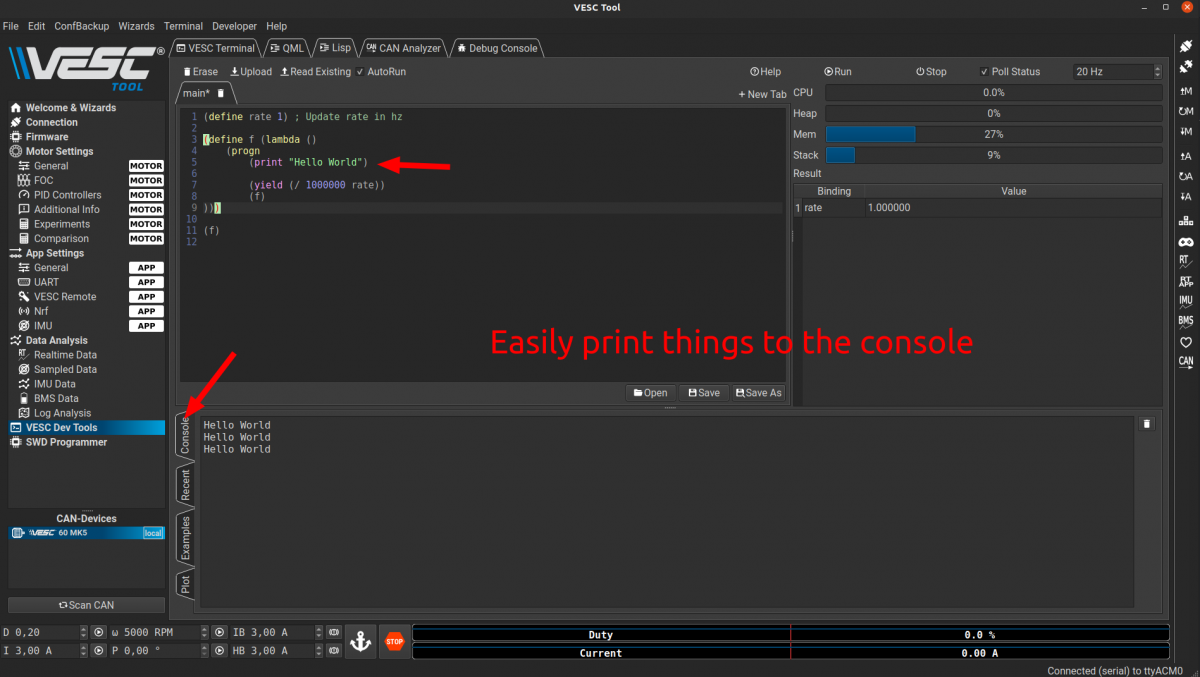Viewport: 1200px width, 677px height.
Task: Clear console with the trash icon
Action: tap(1147, 424)
